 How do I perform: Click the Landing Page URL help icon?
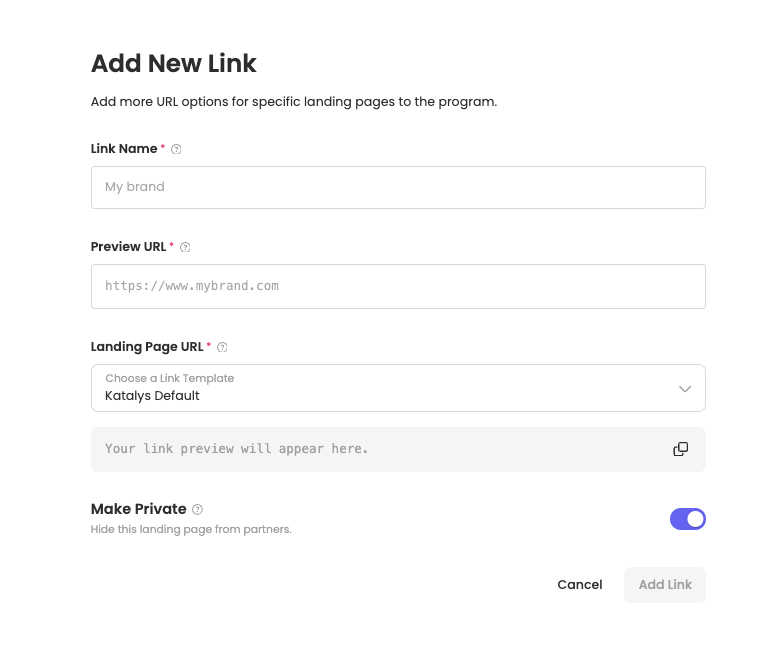coord(222,347)
